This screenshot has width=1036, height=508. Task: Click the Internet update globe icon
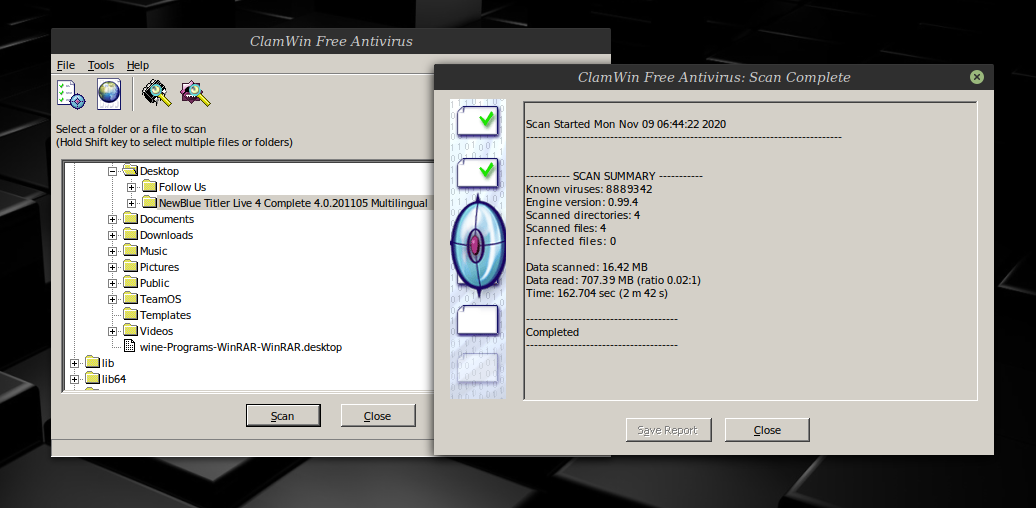(109, 94)
